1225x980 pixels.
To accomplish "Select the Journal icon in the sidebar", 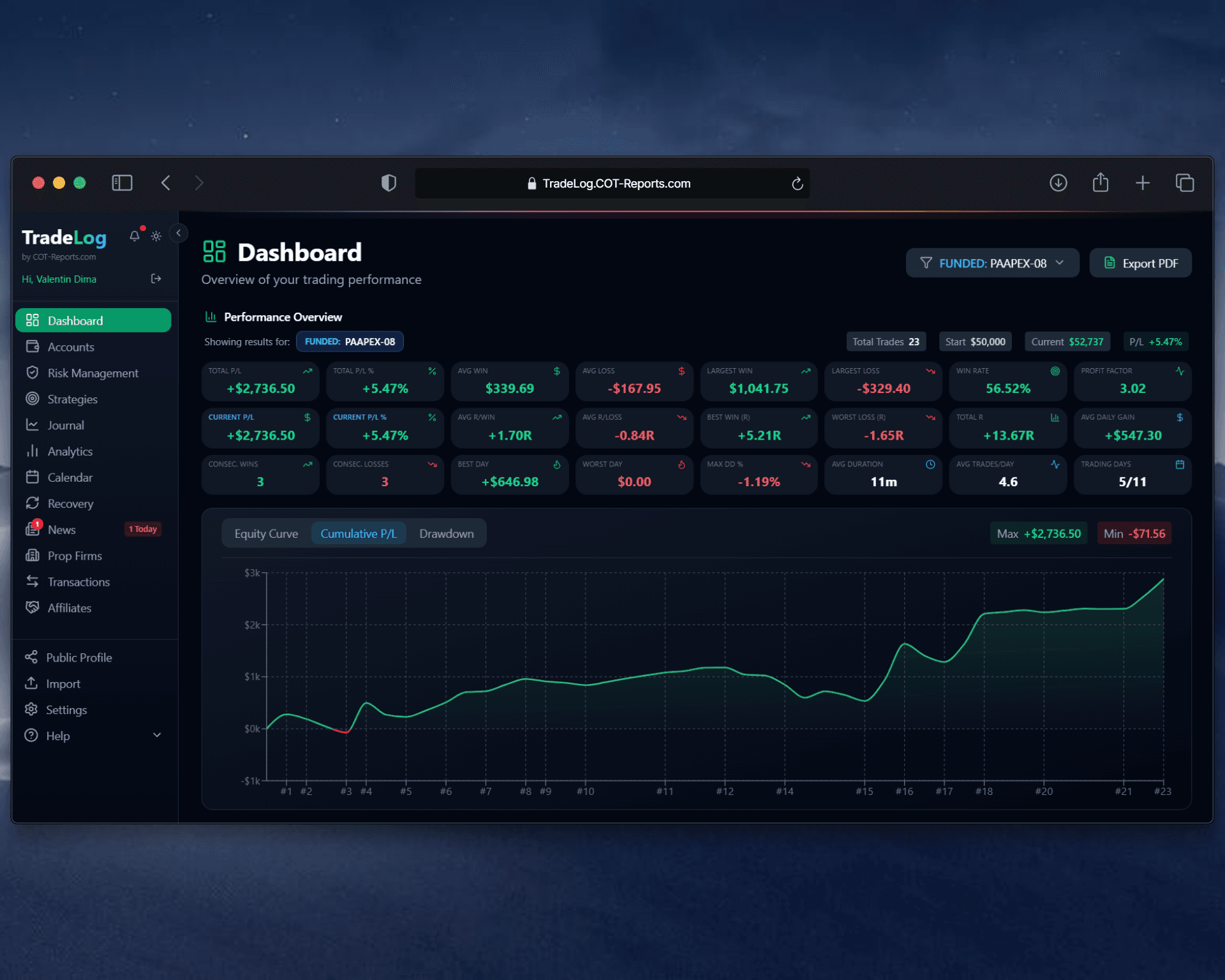I will [33, 425].
